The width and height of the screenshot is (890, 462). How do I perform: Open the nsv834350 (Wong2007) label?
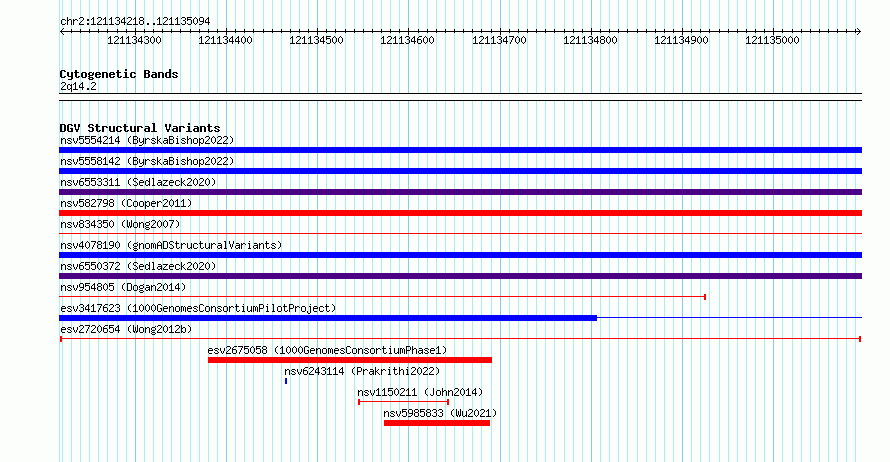120,224
